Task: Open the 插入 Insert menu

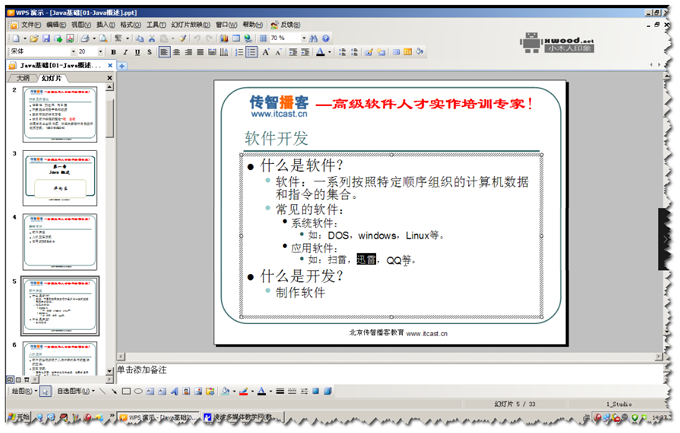Action: pos(105,25)
